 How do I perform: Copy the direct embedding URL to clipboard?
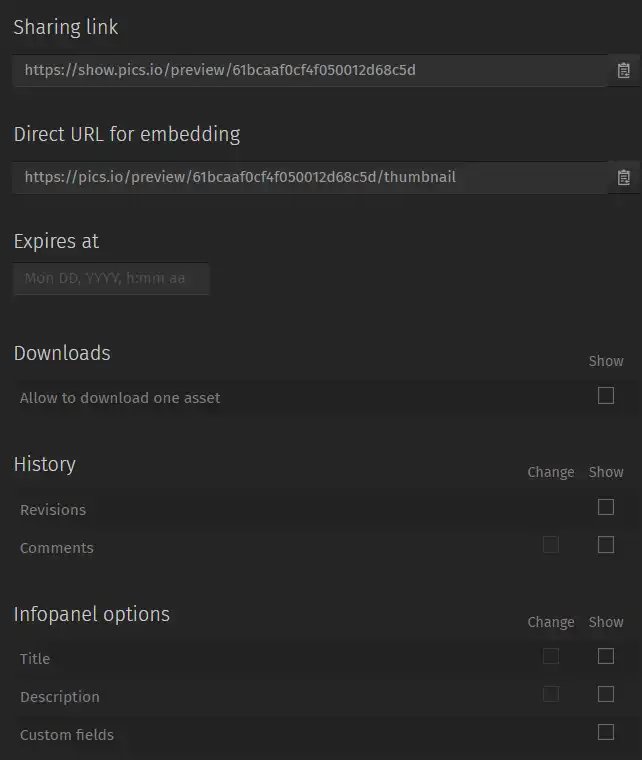coord(624,178)
